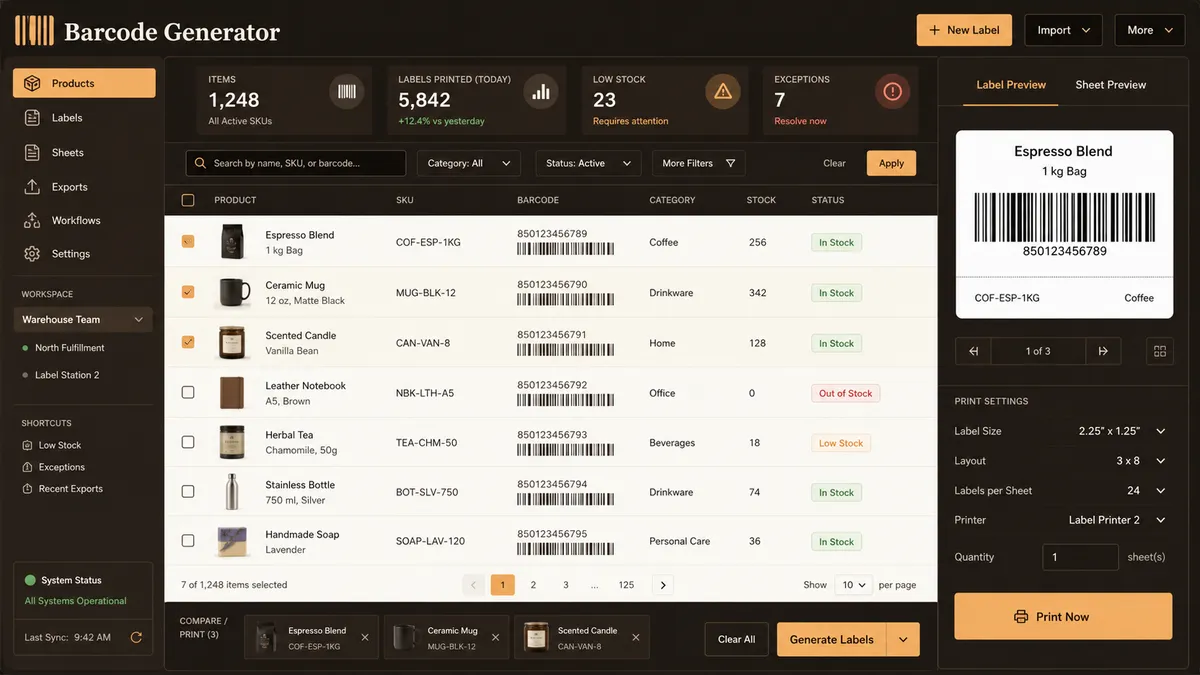Viewport: 1200px width, 675px height.
Task: Open the Exceptions shortcut
Action: tap(54, 467)
